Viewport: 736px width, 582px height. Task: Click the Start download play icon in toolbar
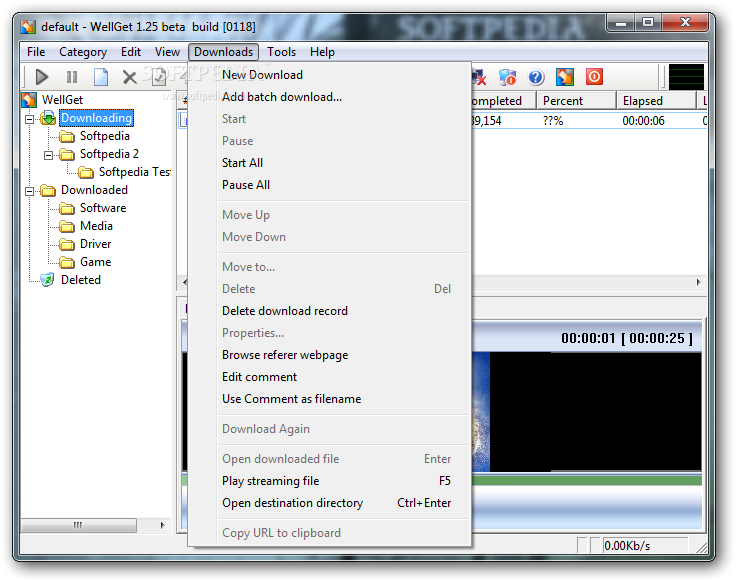42,77
